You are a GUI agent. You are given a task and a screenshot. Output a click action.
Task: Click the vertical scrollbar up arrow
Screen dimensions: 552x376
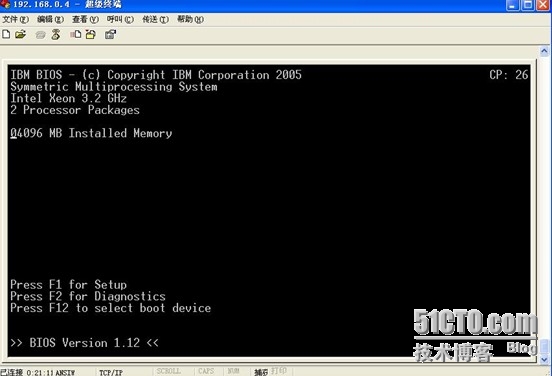click(544, 51)
